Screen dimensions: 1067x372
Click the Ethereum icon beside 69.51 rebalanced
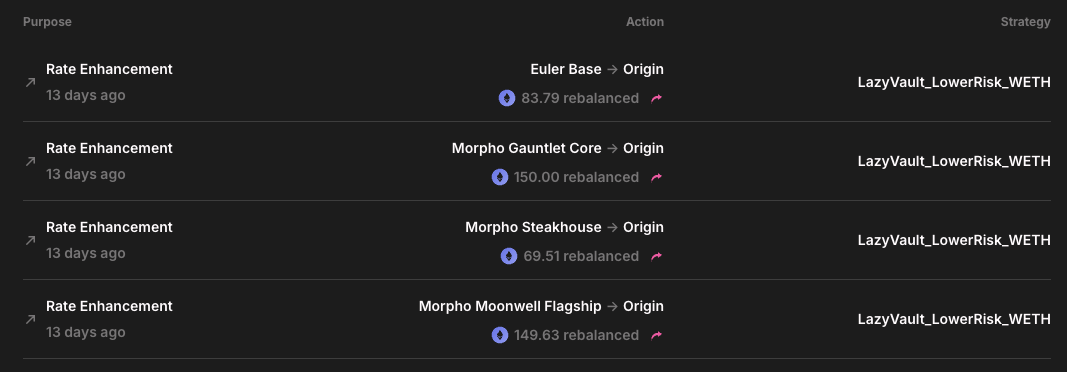[x=509, y=256]
